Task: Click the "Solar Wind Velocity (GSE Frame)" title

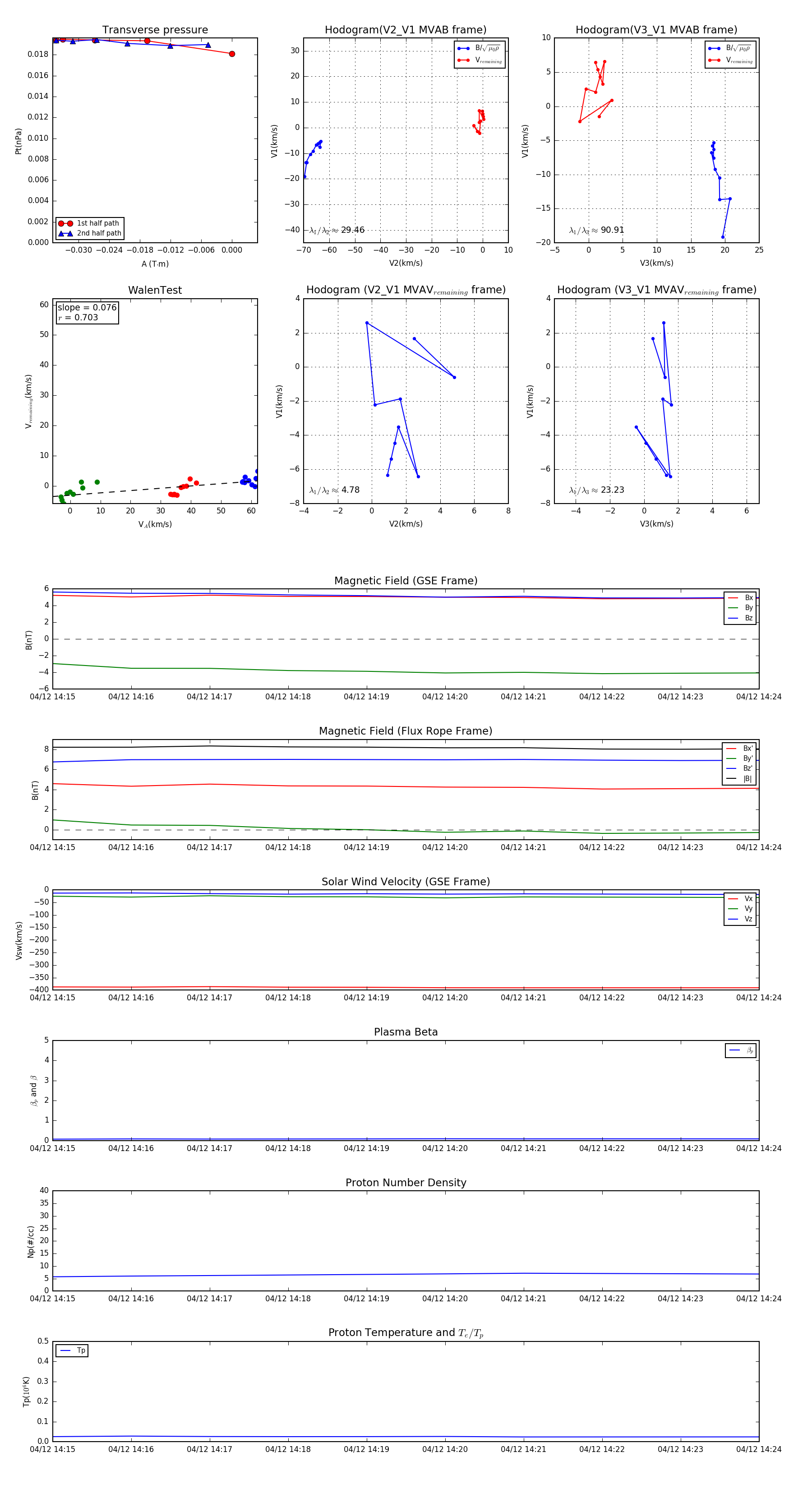Action: (x=406, y=882)
